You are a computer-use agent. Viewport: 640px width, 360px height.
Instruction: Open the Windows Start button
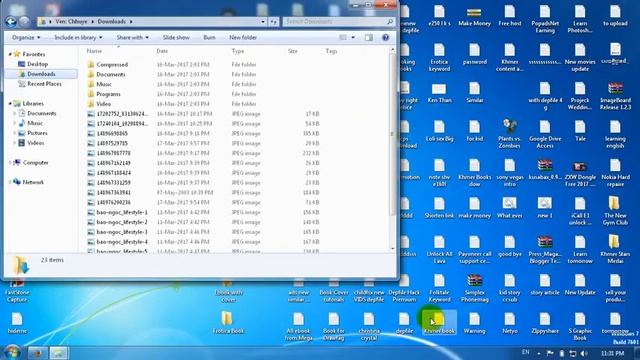pos(12,352)
